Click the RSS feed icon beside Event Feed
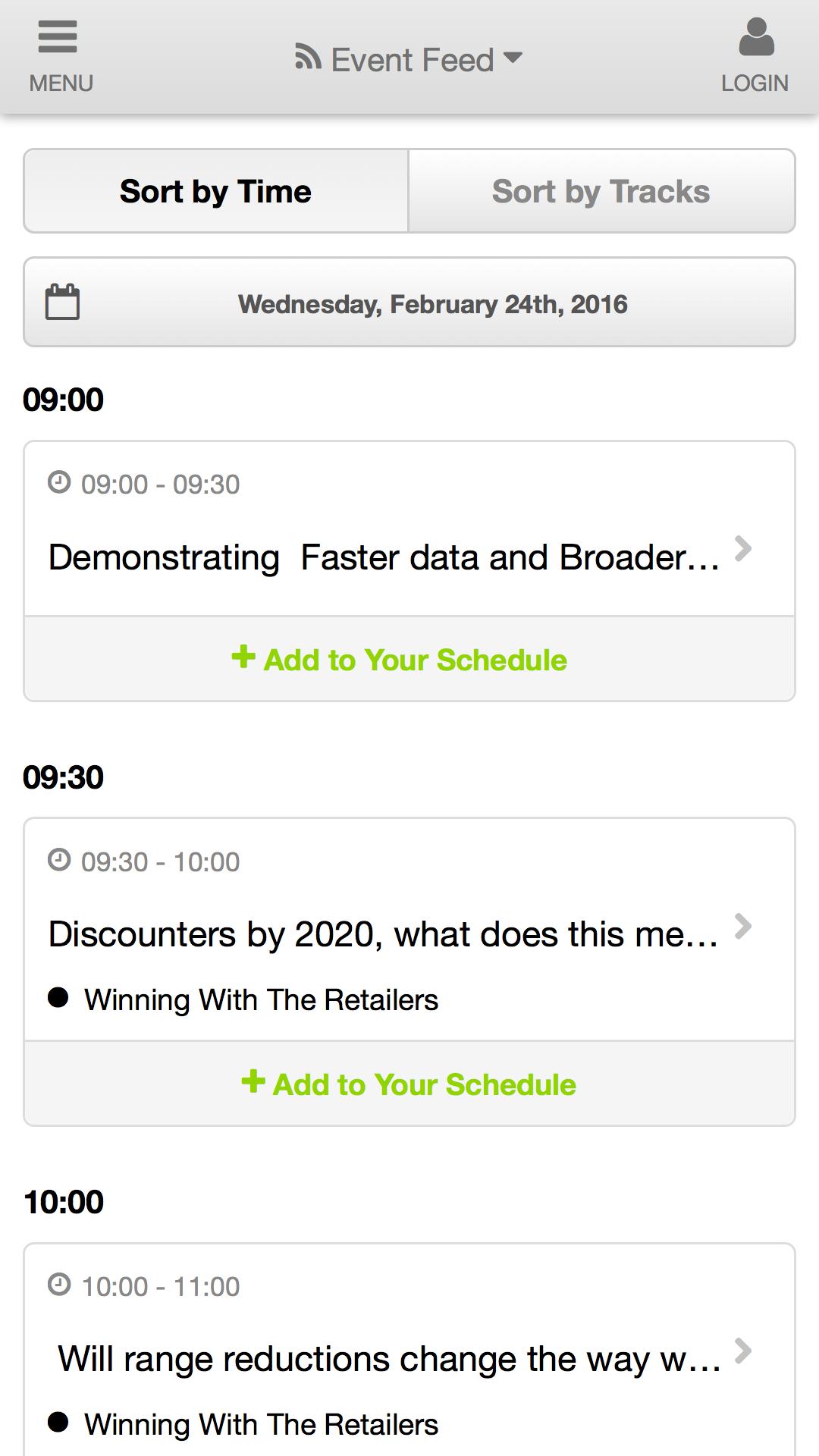The width and height of the screenshot is (819, 1456). tap(308, 58)
